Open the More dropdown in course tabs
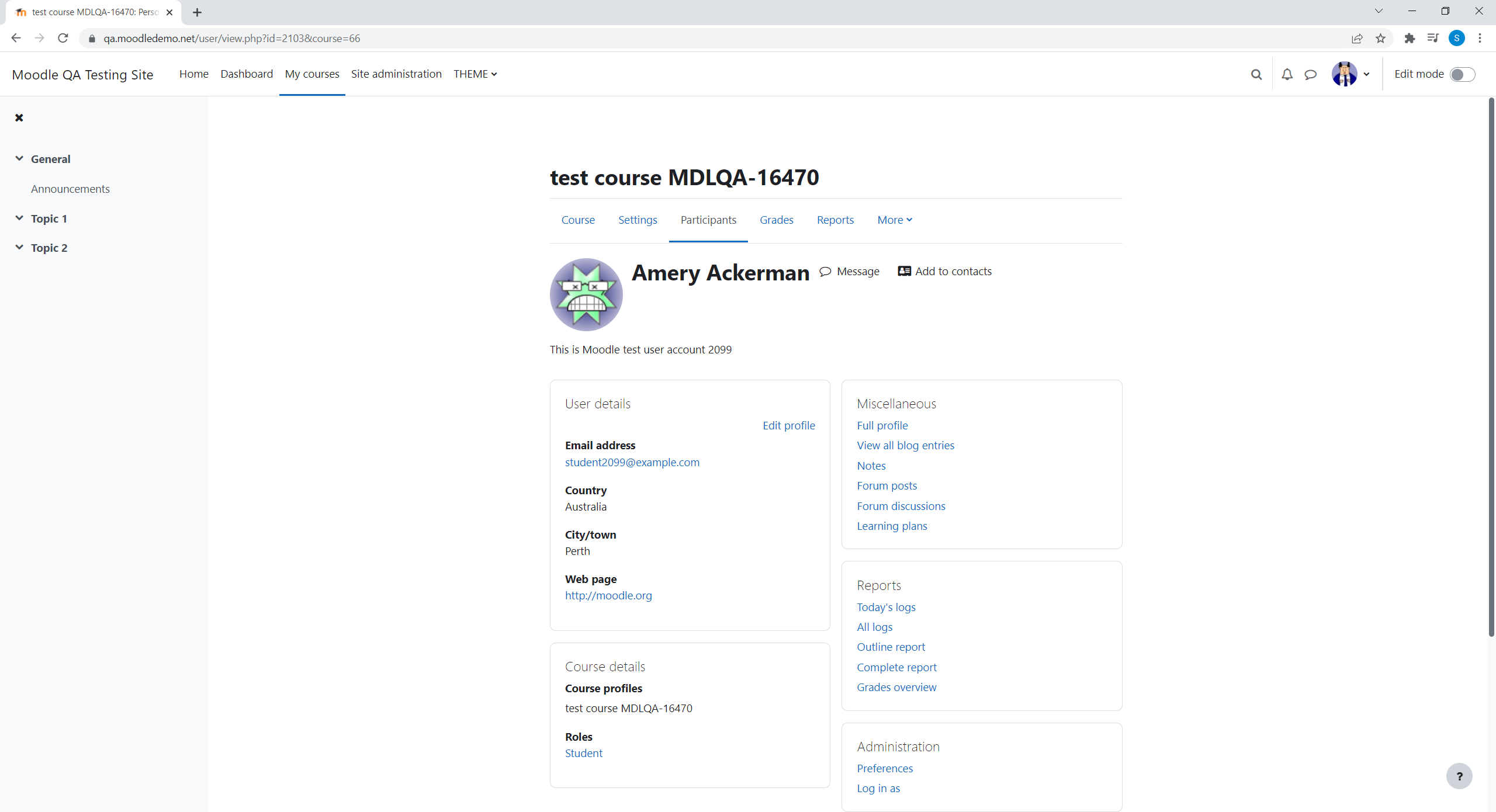Screen dimensions: 1496x812 tap(895, 220)
